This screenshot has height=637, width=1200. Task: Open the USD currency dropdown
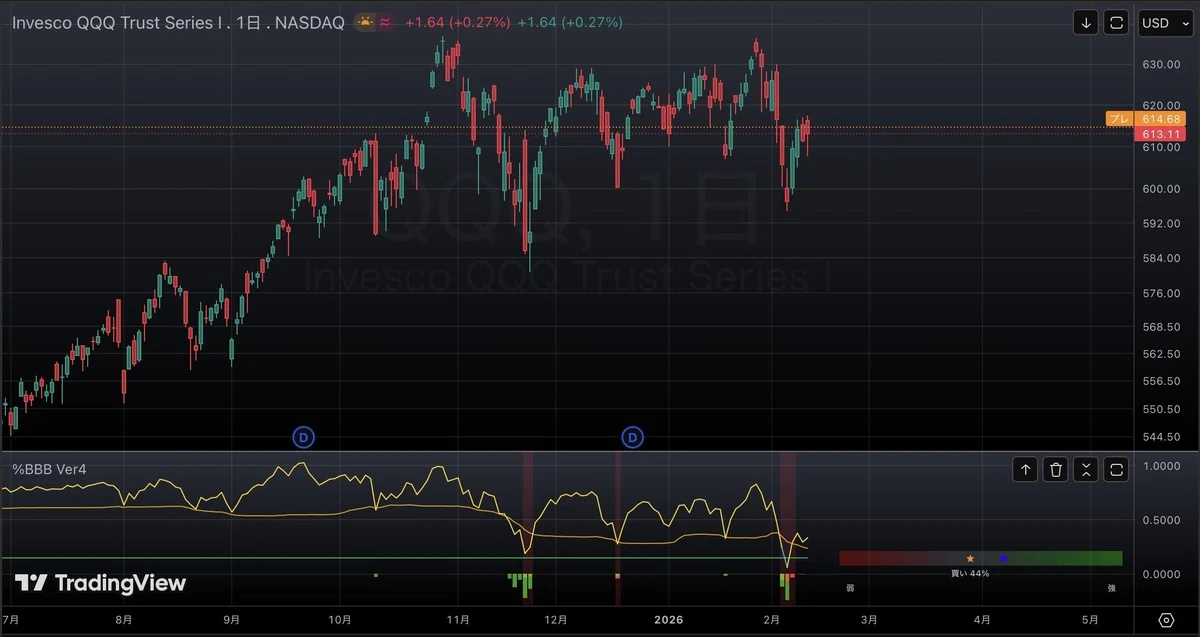[1165, 23]
